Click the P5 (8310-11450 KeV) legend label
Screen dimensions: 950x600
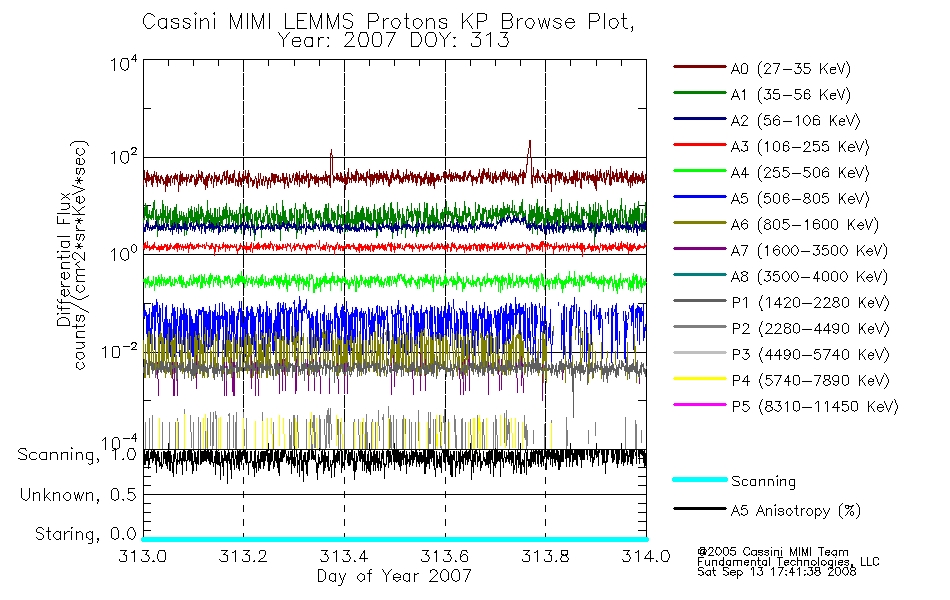point(815,407)
